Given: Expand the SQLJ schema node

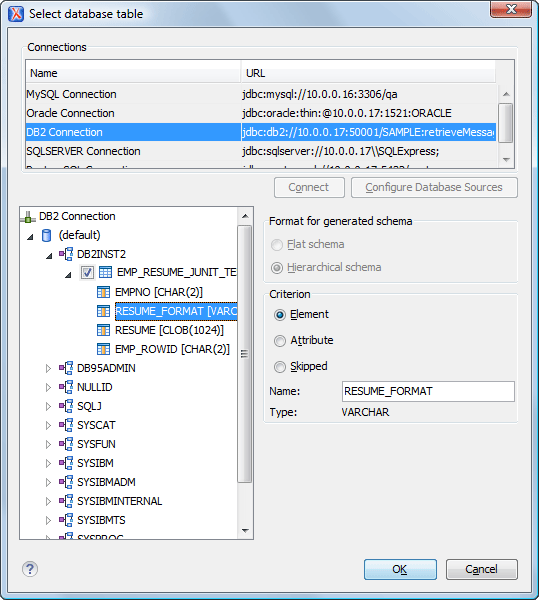Looking at the screenshot, I should (48, 406).
